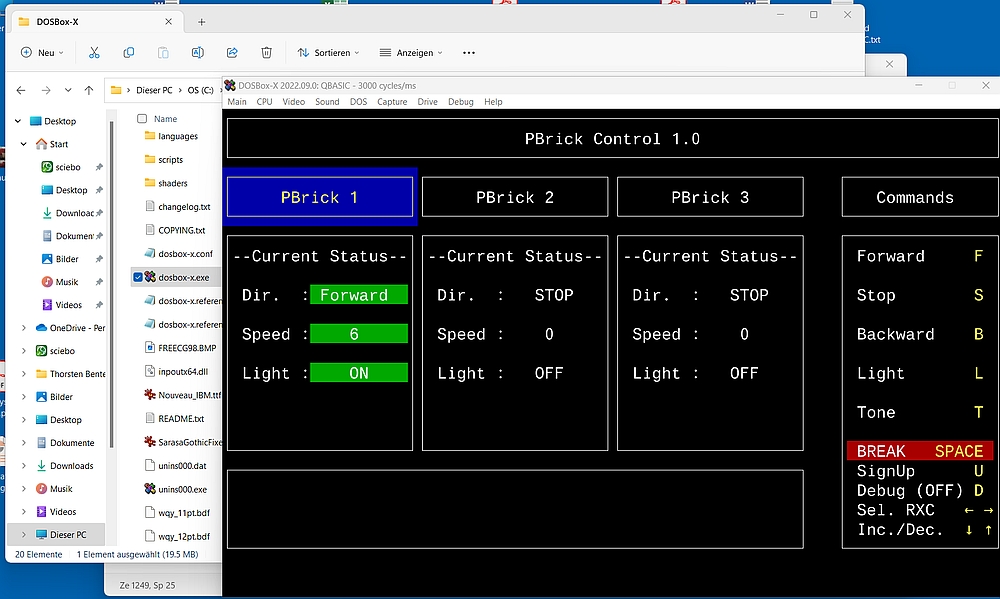
Task: Expand the Downloads tree node
Action: point(24,466)
